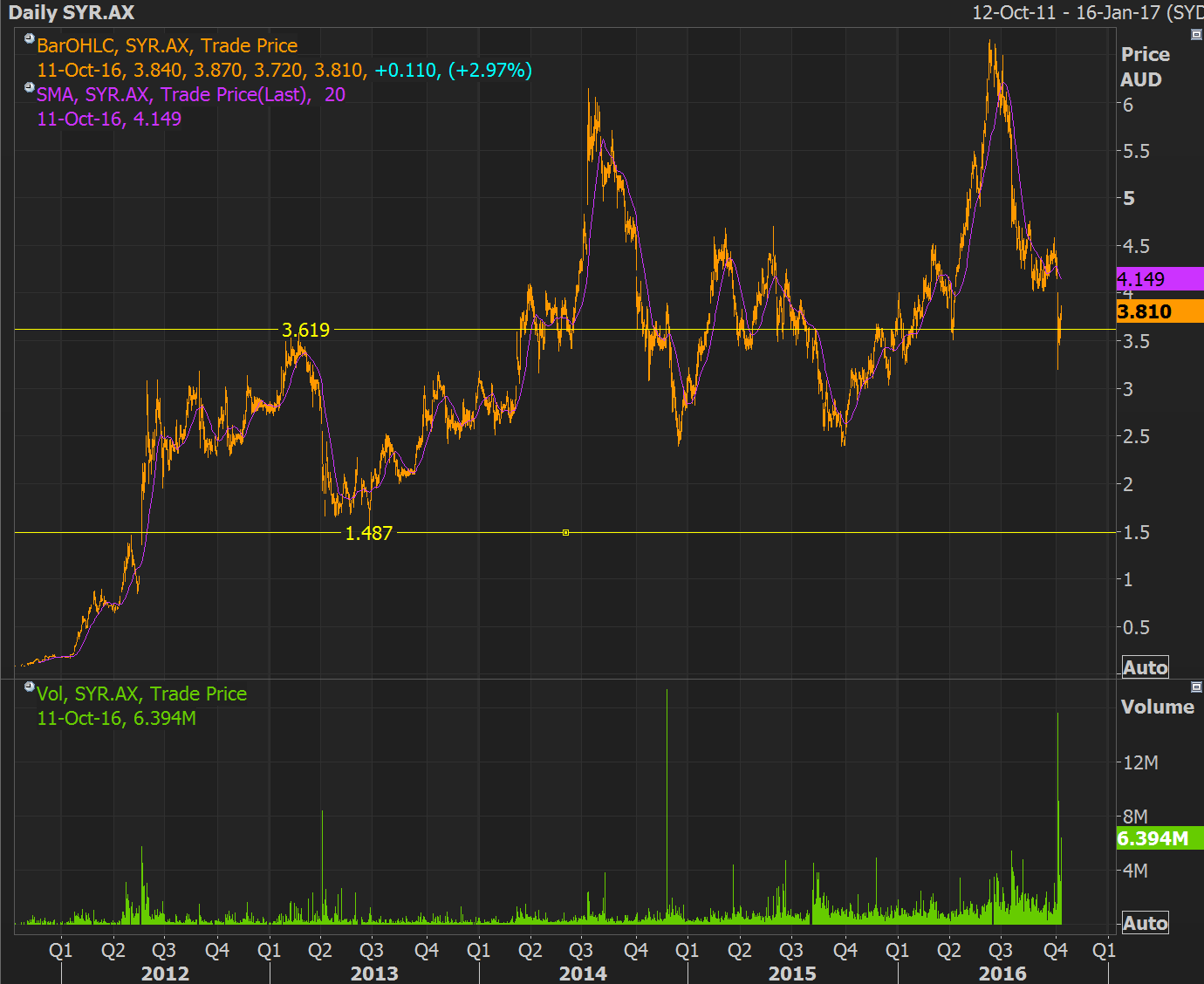
Task: Click the 2013 year label on time axis
Action: [x=374, y=973]
